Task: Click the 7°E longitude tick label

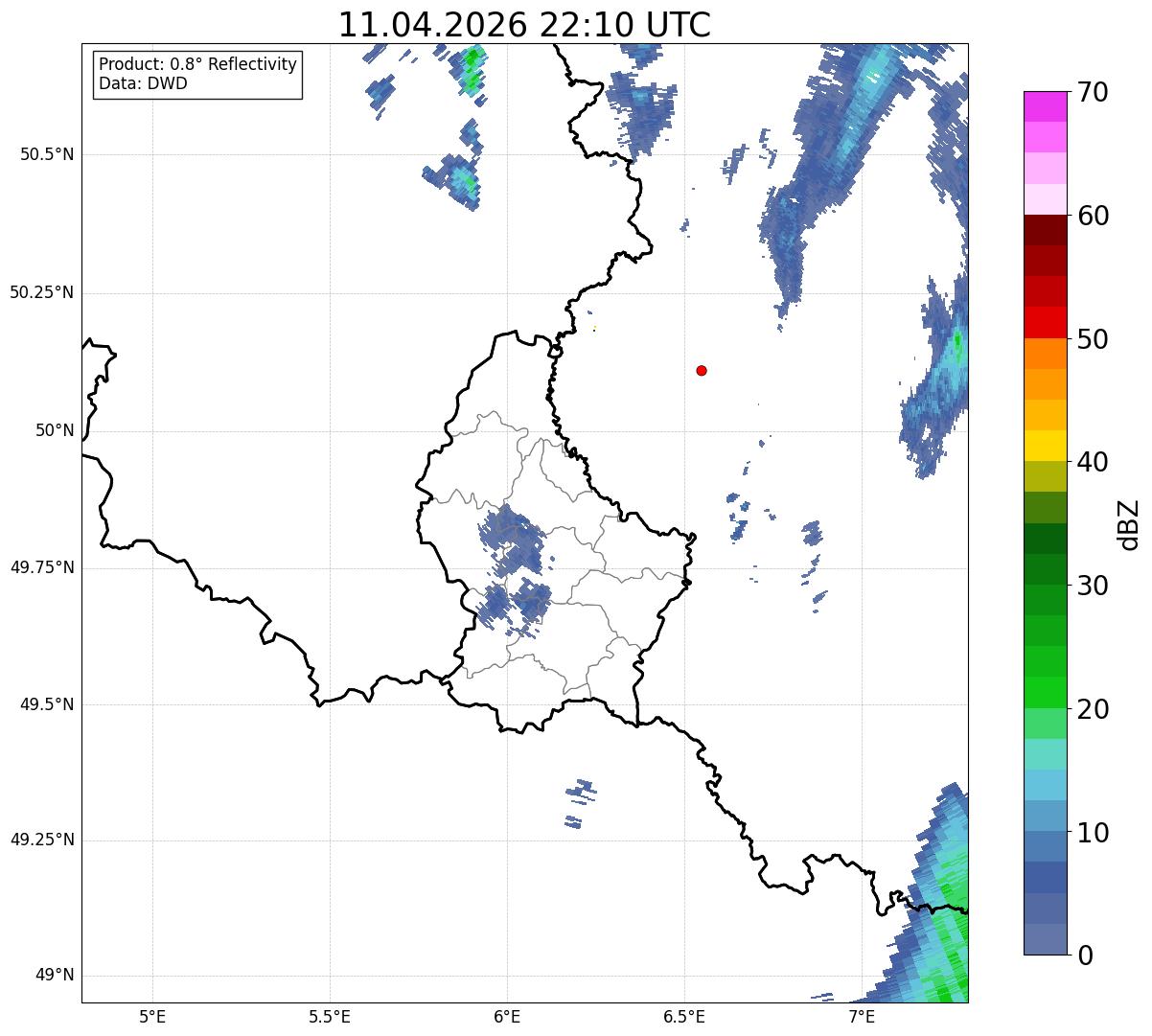Action: click(862, 1016)
